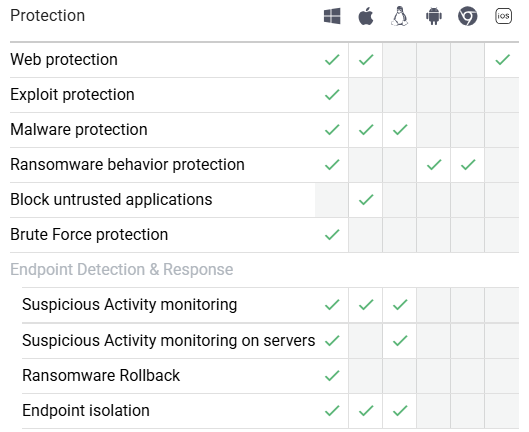The height and width of the screenshot is (432, 529).
Task: Click Windows checkmark for Ransomware Rollback
Action: click(x=332, y=376)
